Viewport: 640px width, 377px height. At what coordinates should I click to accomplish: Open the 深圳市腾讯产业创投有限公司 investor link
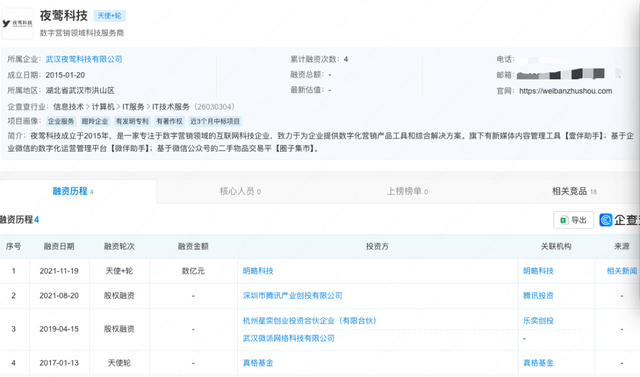point(292,296)
